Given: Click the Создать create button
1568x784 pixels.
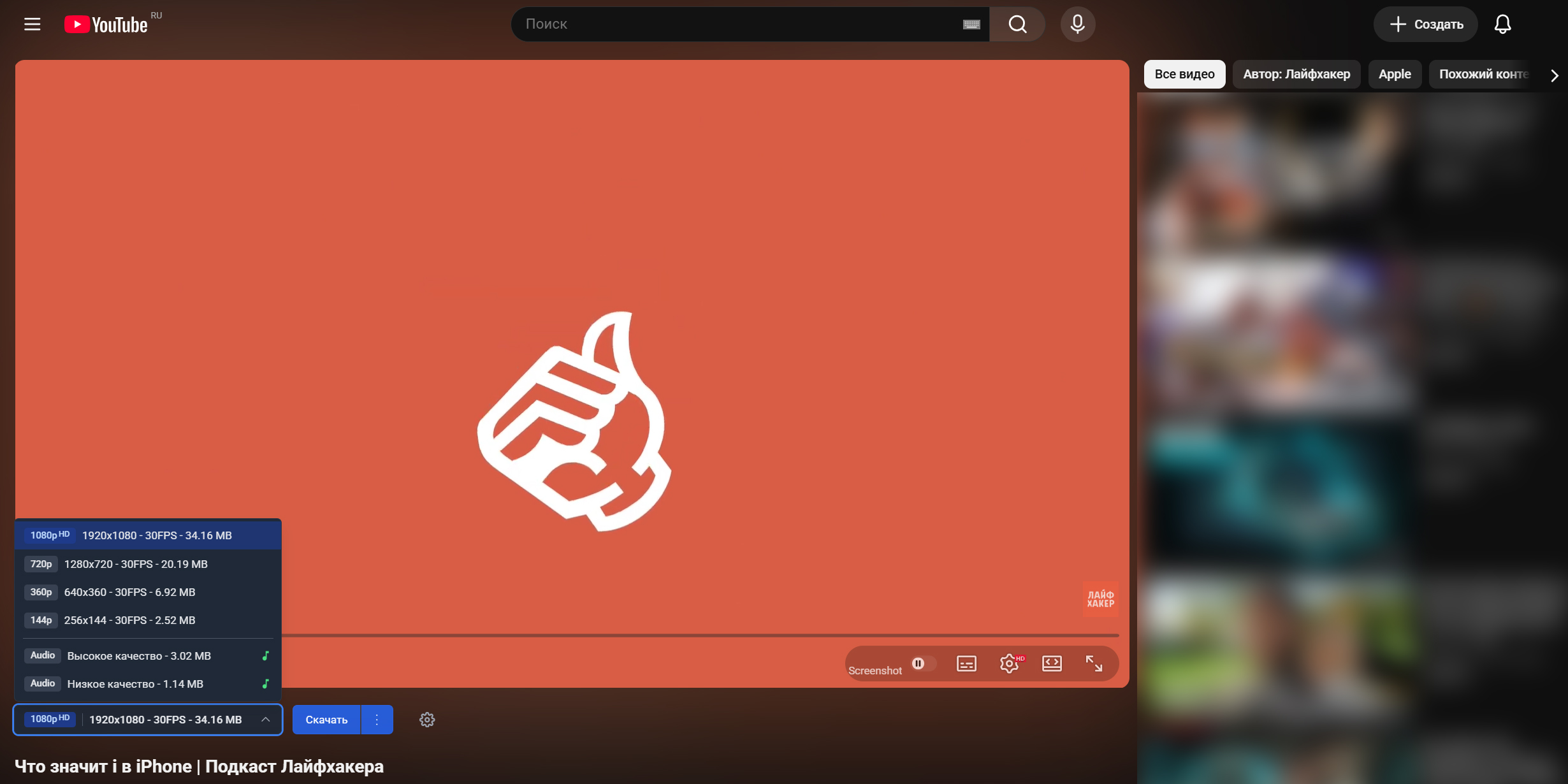Looking at the screenshot, I should point(1426,24).
